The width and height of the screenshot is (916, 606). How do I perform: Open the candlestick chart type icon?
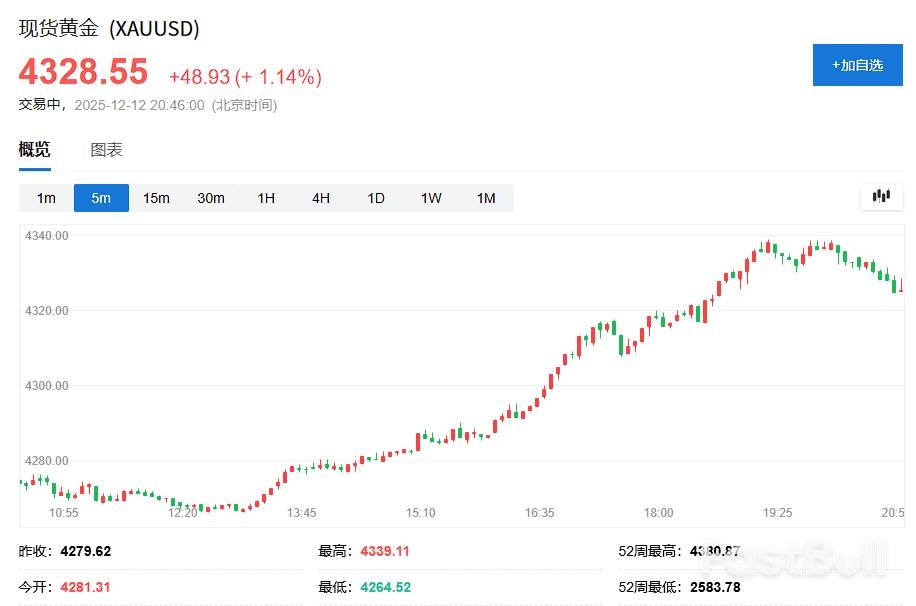(881, 197)
